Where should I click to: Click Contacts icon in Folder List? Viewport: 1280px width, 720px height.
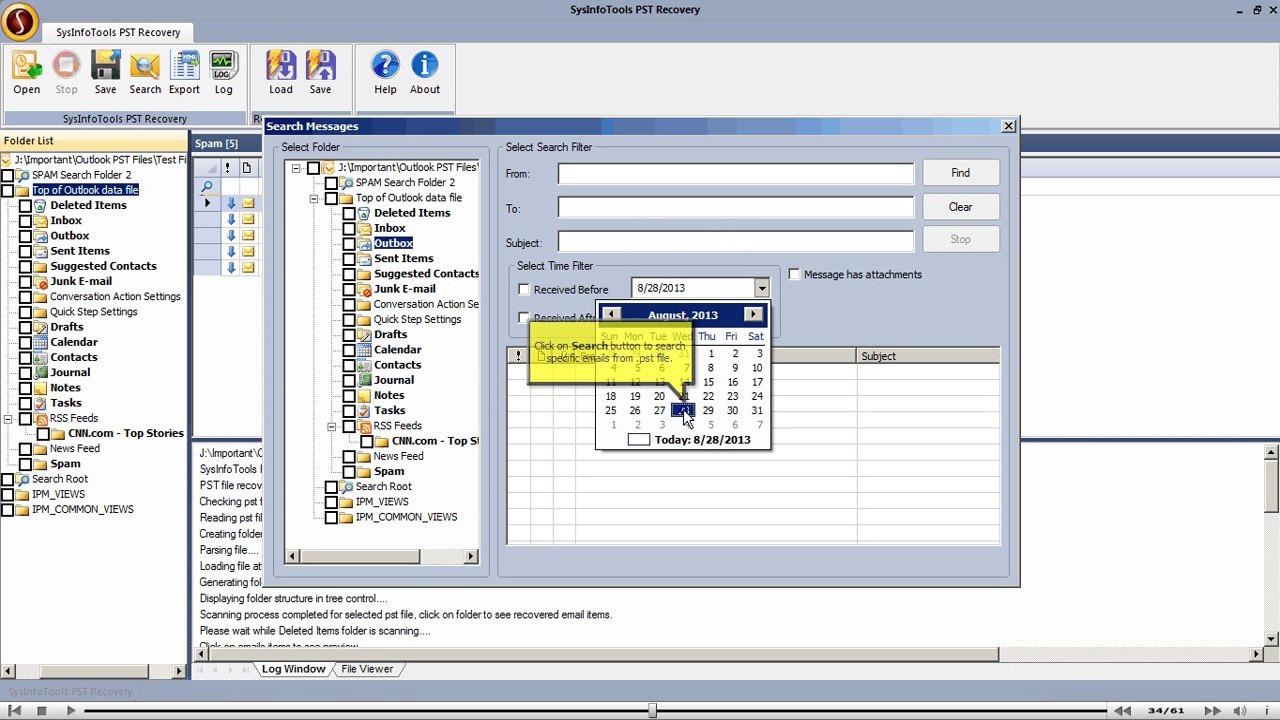click(x=41, y=357)
